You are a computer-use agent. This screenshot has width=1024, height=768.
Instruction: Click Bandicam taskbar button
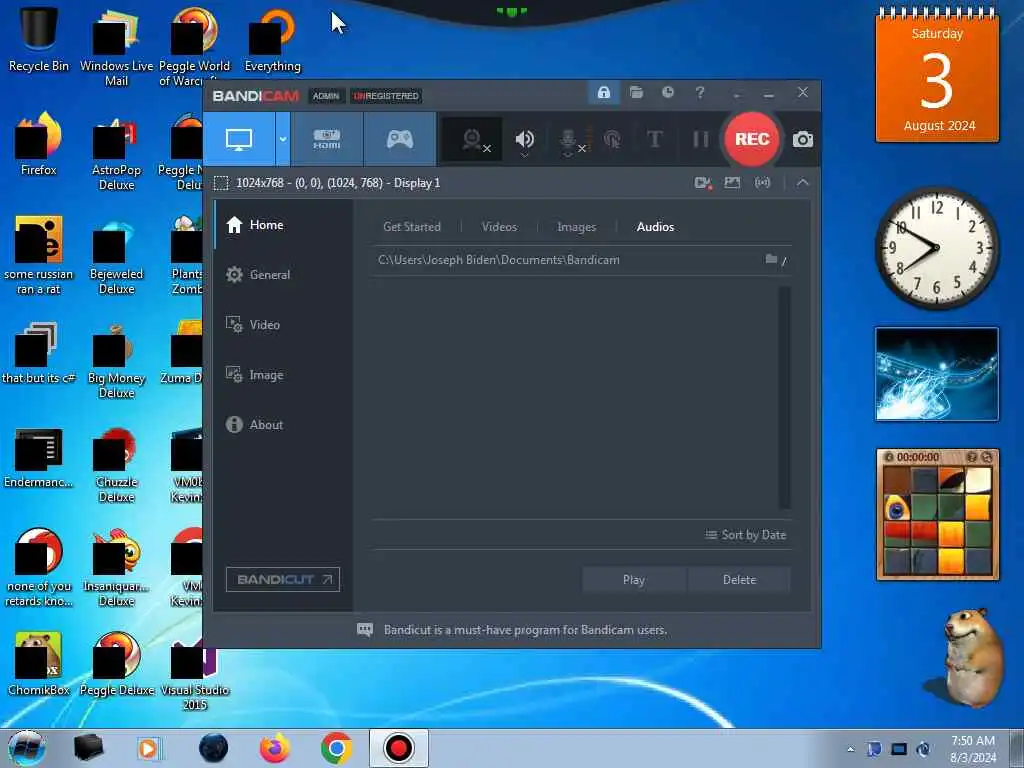398,748
